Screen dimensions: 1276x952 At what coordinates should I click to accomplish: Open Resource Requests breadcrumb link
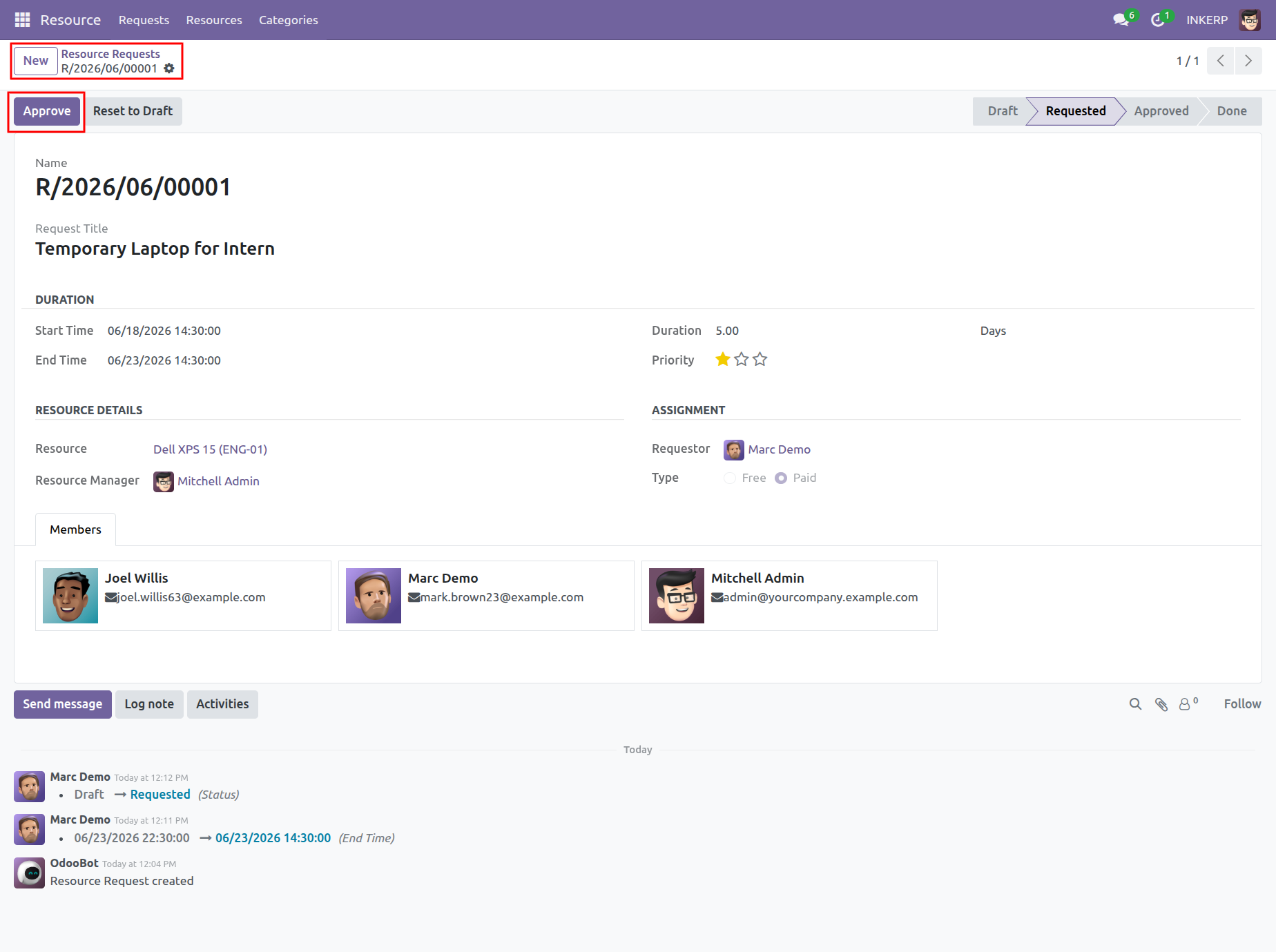pos(110,54)
